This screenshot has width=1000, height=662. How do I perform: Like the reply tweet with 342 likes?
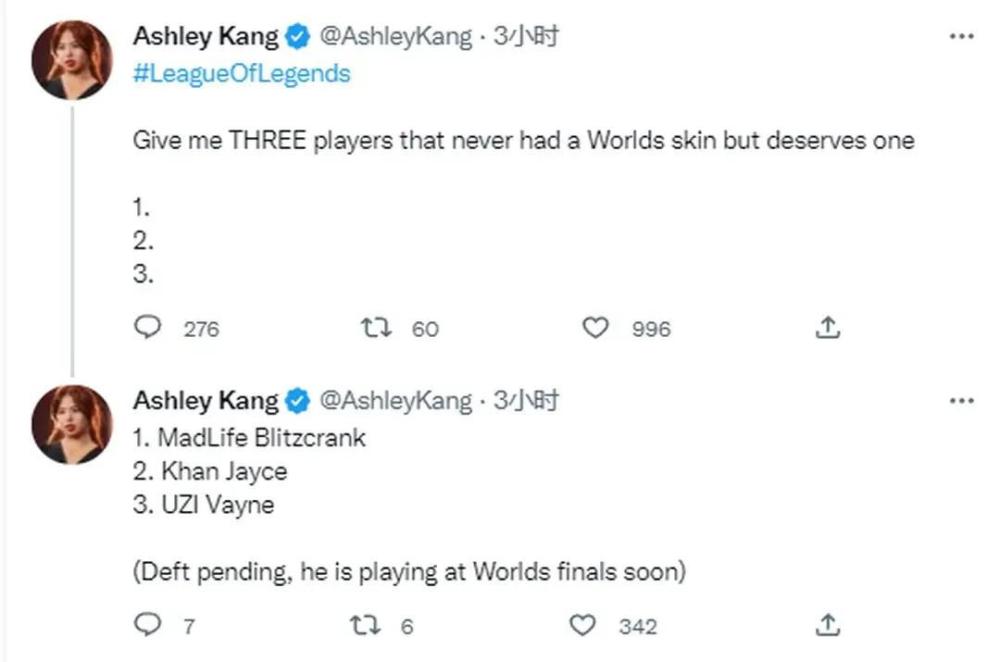coord(583,626)
